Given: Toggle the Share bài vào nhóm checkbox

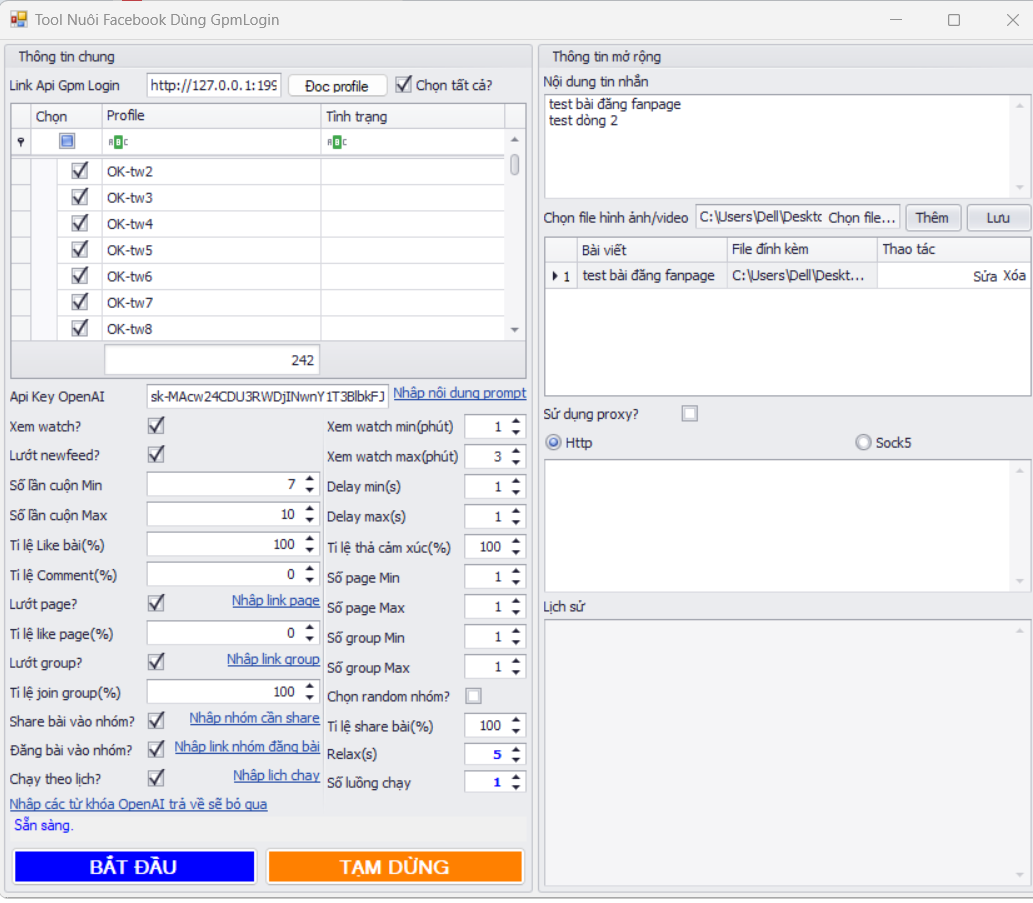Looking at the screenshot, I should [156, 721].
